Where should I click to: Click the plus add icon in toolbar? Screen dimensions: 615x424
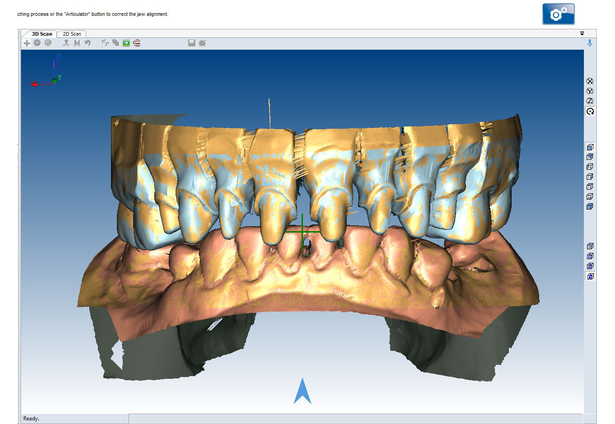tap(27, 43)
